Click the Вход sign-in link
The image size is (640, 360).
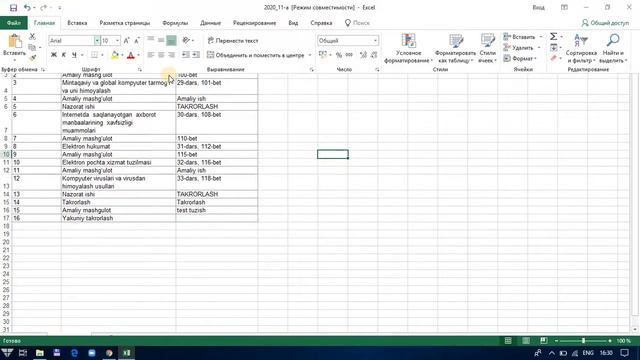click(538, 7)
